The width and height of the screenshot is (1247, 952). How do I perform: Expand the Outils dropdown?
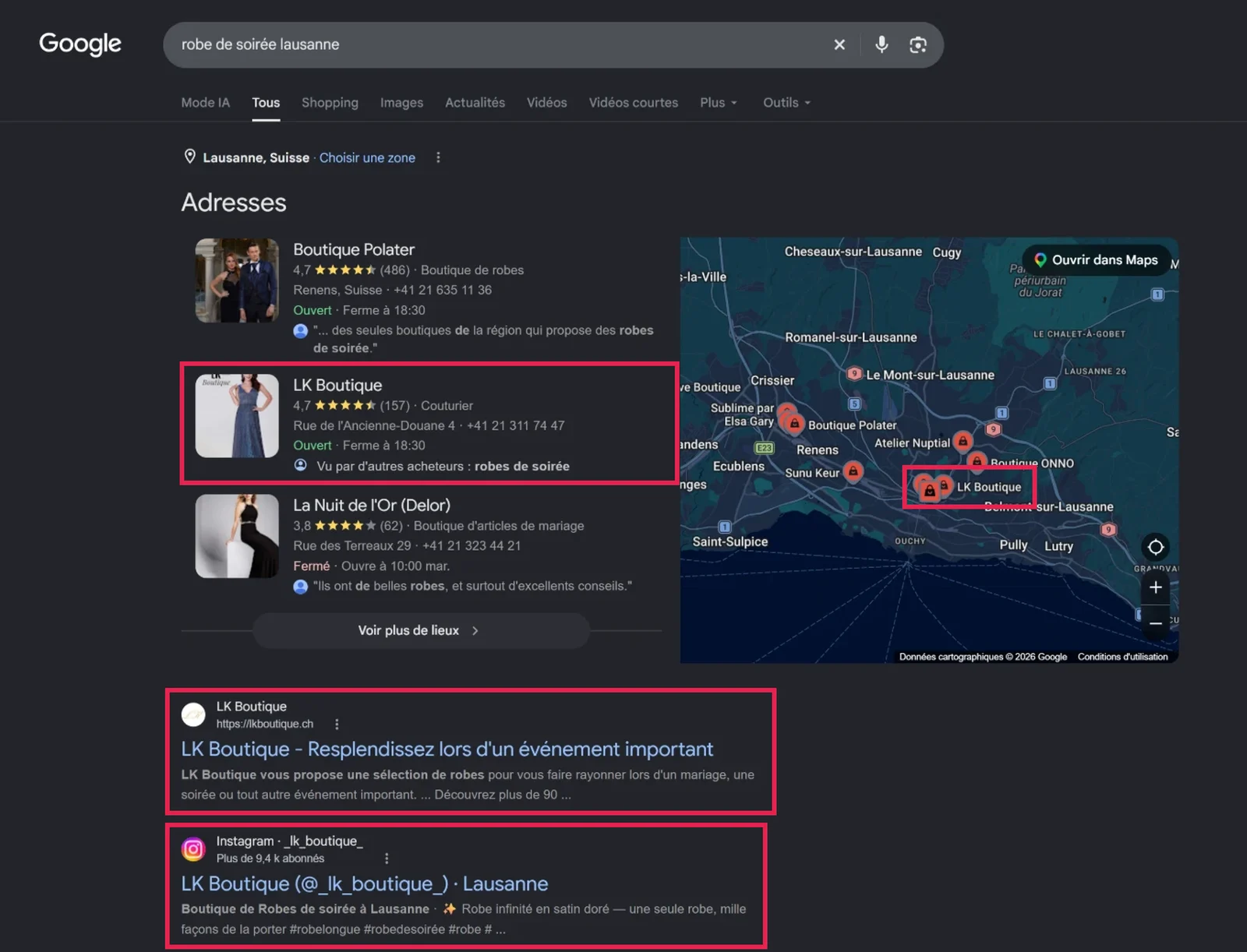pyautogui.click(x=787, y=103)
